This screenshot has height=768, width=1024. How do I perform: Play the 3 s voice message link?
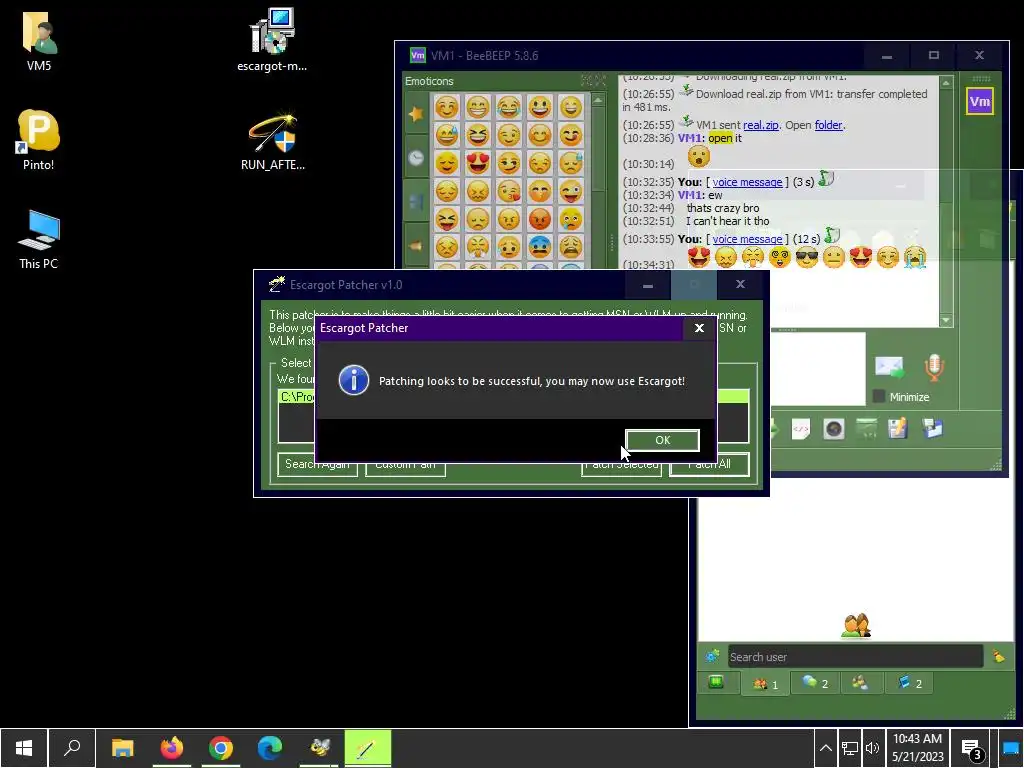[x=747, y=182]
